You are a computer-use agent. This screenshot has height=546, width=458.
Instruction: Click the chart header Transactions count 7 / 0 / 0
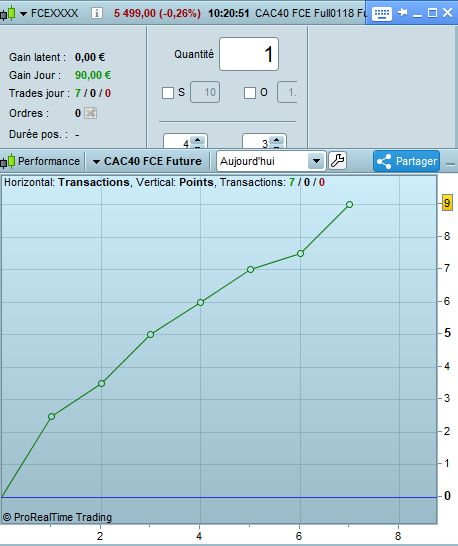[307, 182]
